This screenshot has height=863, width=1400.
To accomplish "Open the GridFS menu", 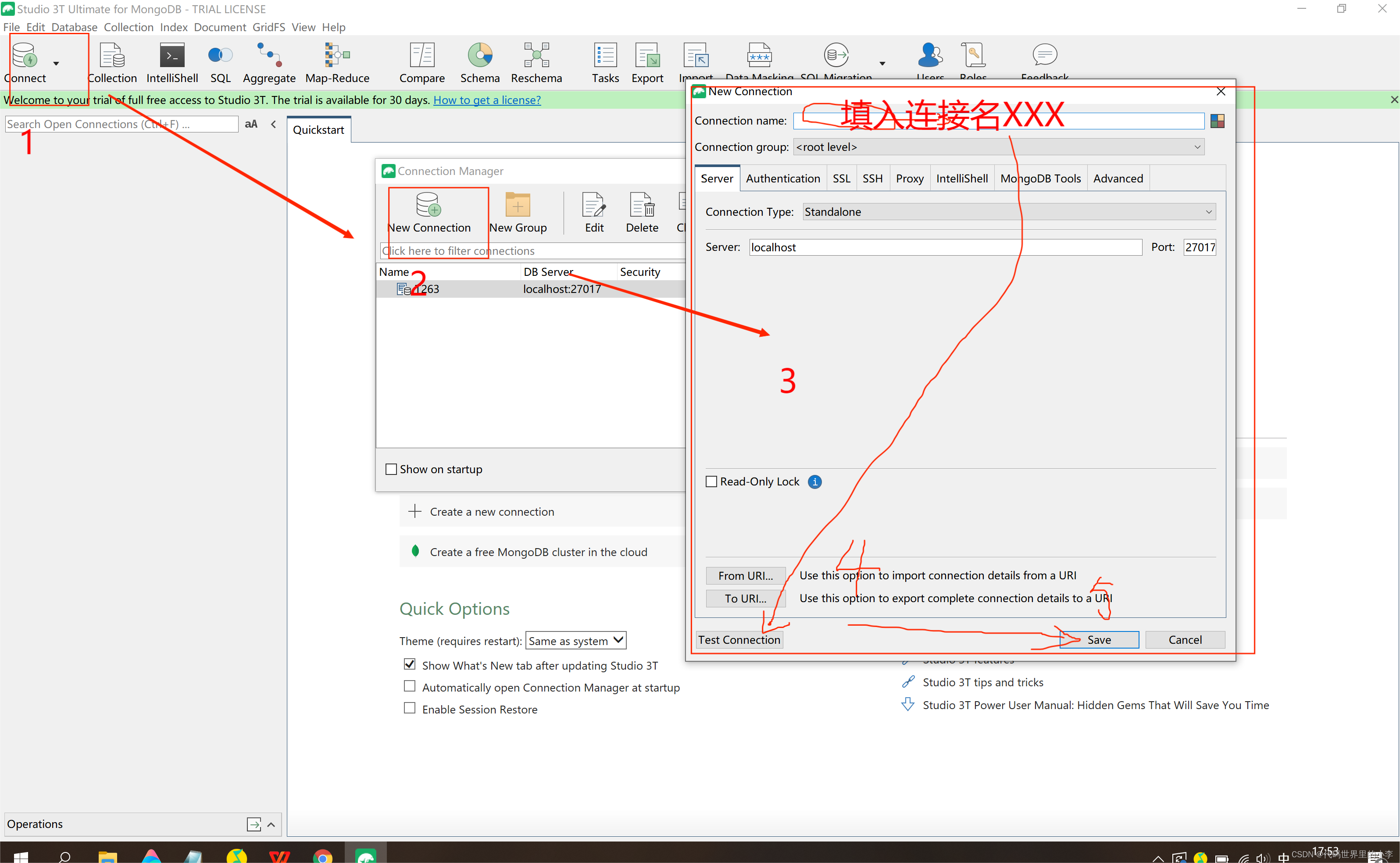I will point(268,27).
